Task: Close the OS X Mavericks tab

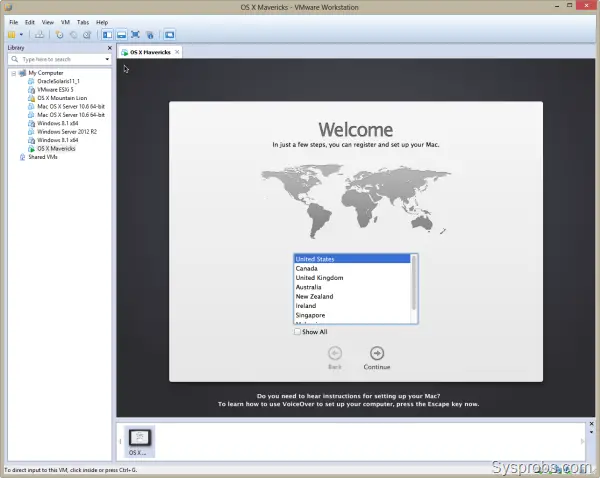Action: [177, 52]
